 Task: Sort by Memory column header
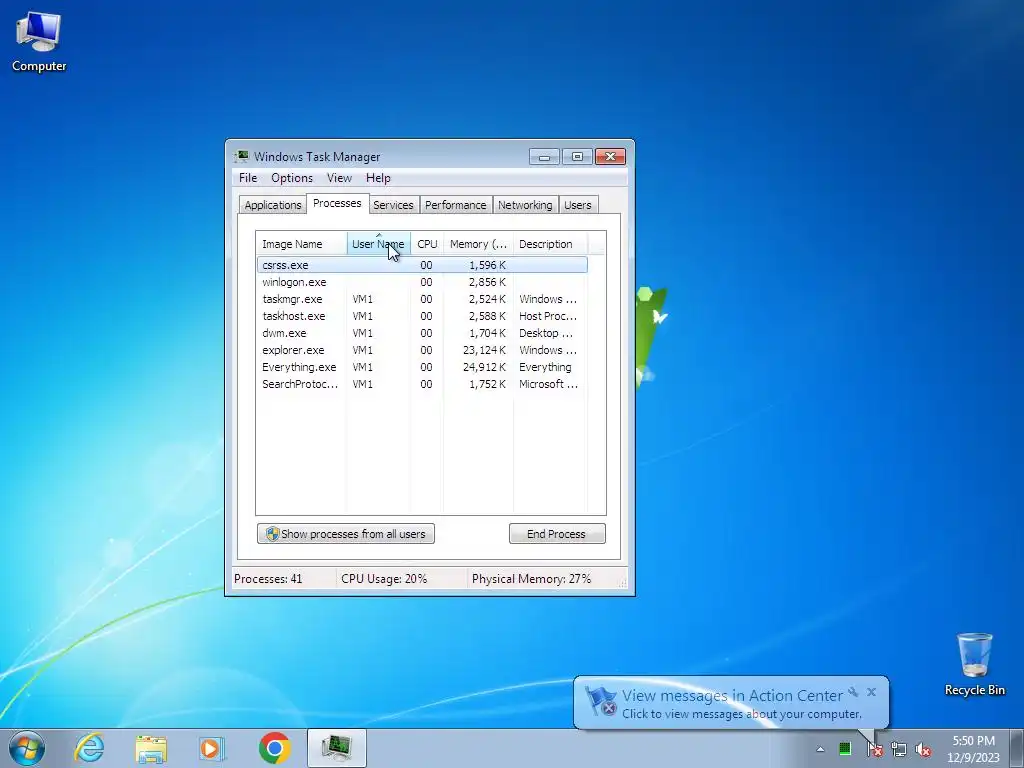(478, 244)
